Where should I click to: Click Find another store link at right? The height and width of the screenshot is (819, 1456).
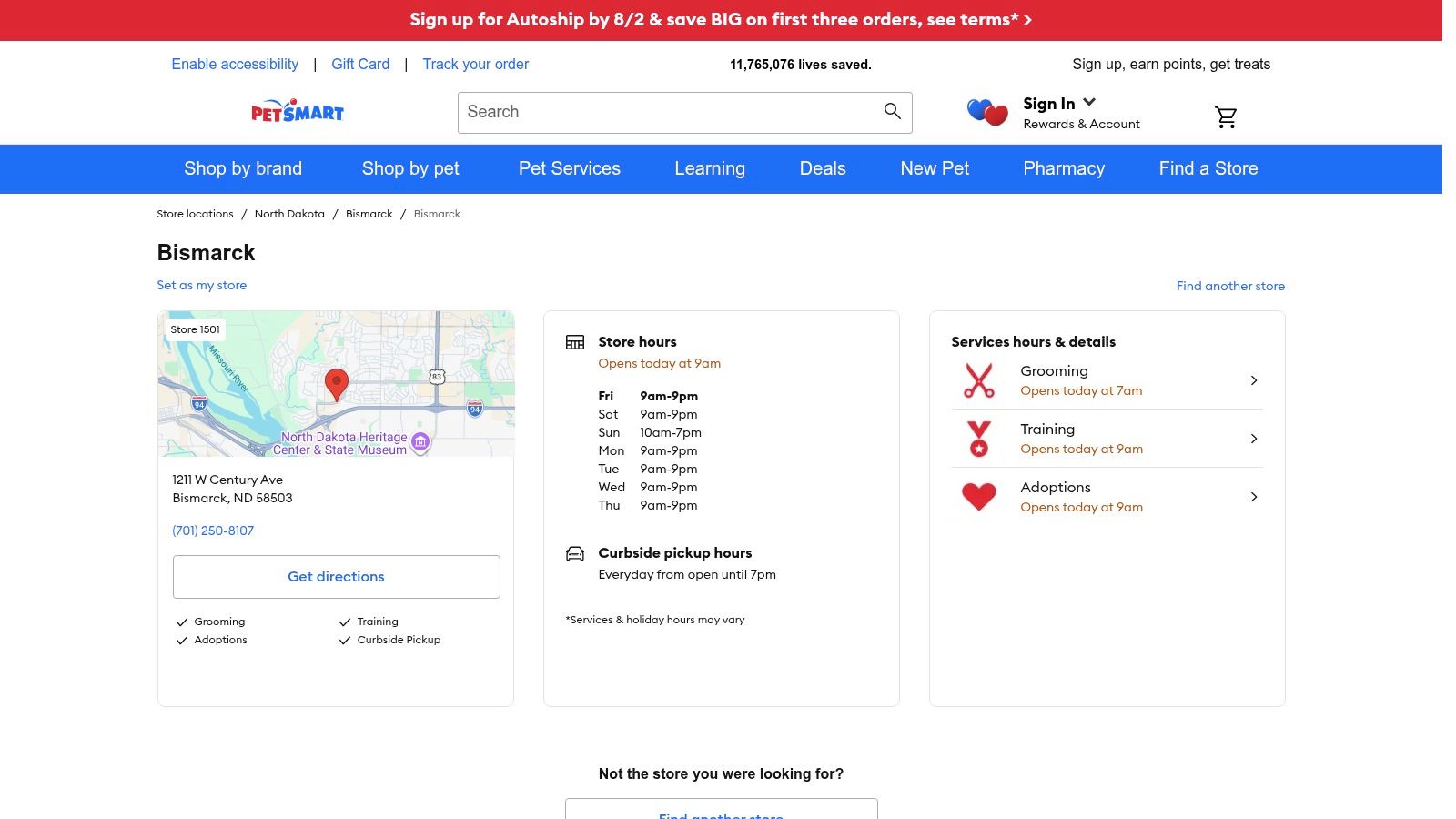1230,286
